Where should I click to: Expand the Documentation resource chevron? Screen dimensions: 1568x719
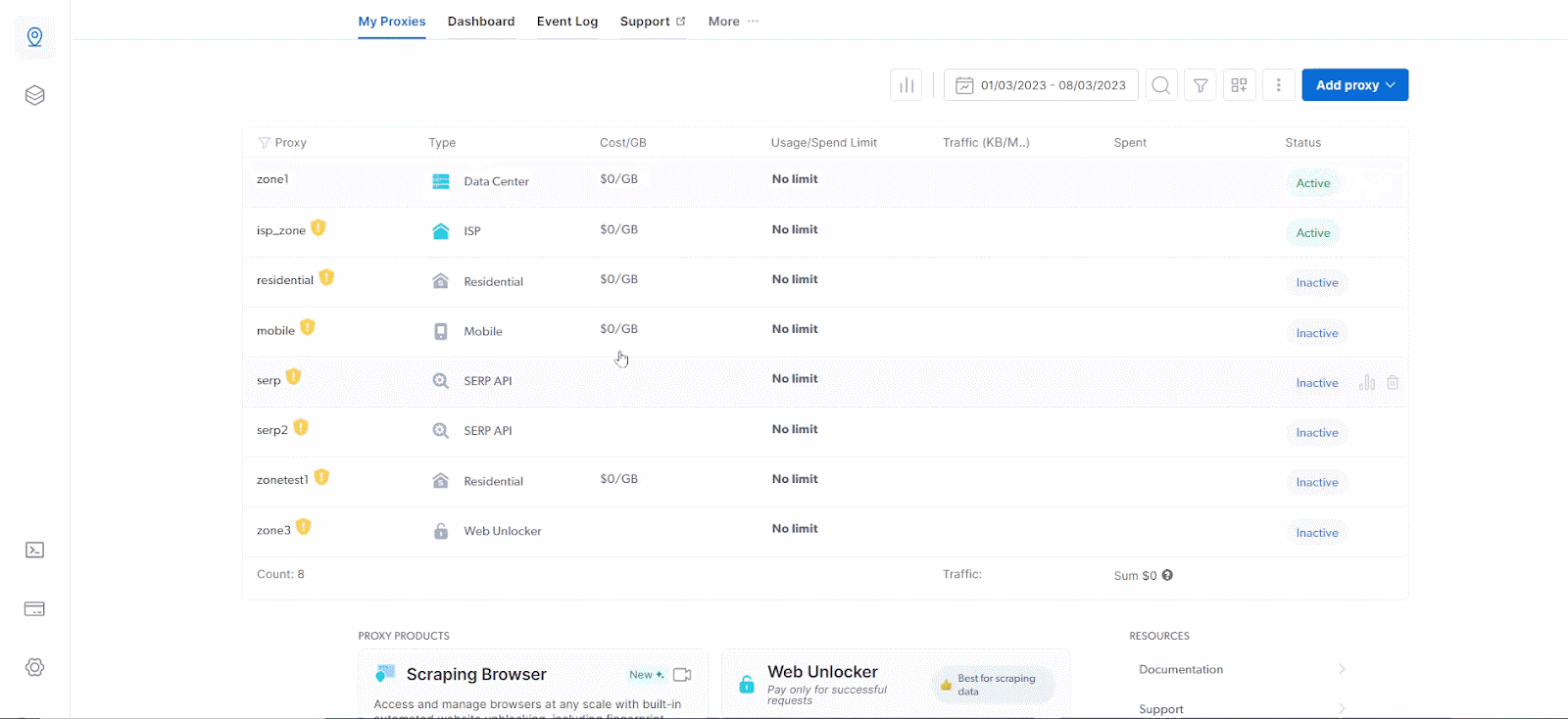[x=1342, y=669]
